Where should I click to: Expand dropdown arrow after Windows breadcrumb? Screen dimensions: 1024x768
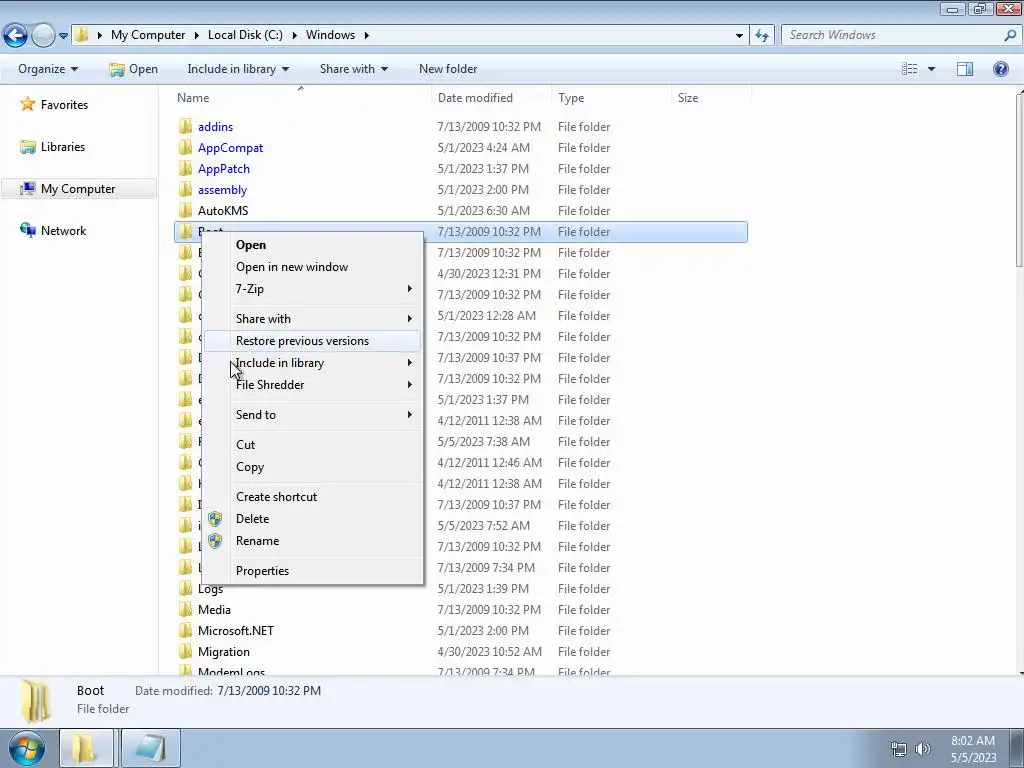[366, 35]
